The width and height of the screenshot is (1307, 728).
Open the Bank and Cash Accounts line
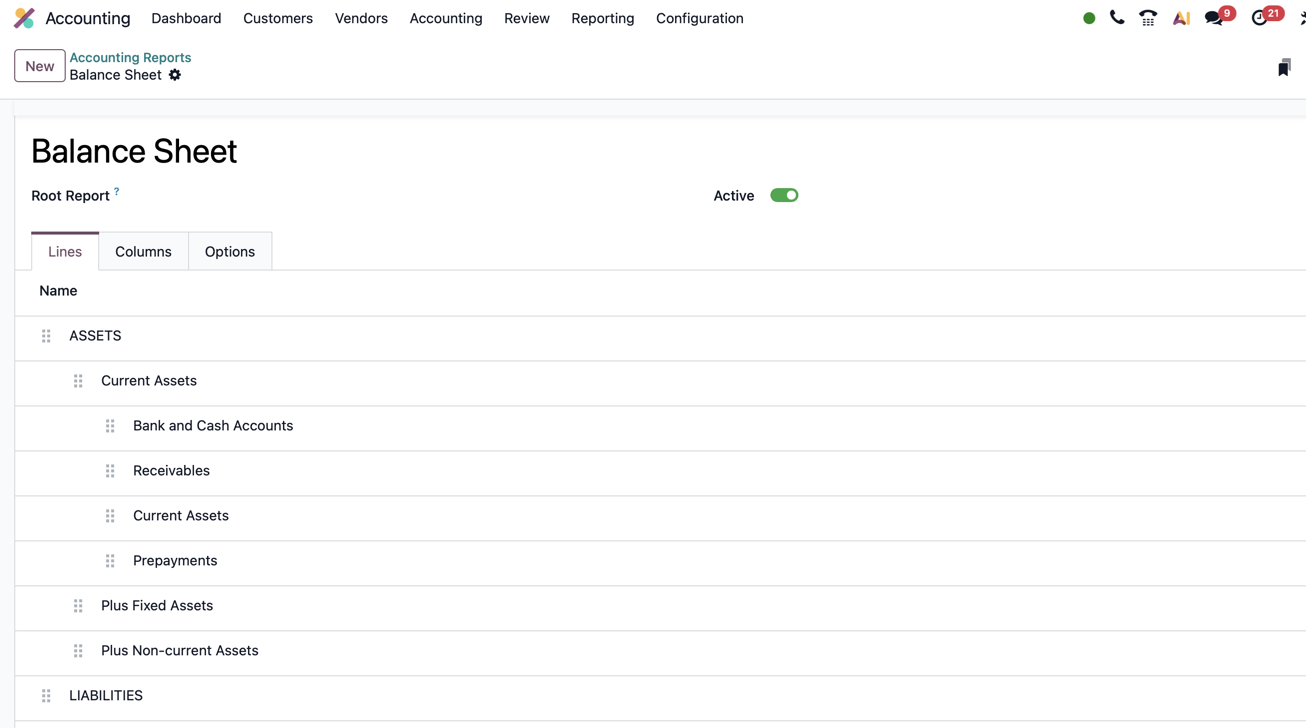click(x=213, y=426)
